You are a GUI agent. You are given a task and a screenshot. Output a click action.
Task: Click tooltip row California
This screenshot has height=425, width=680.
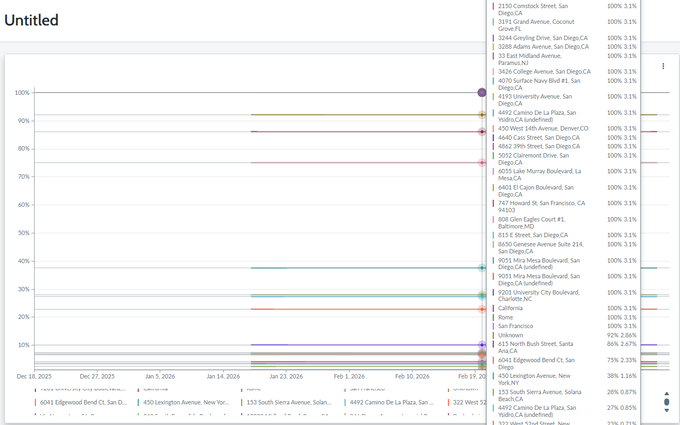point(565,308)
